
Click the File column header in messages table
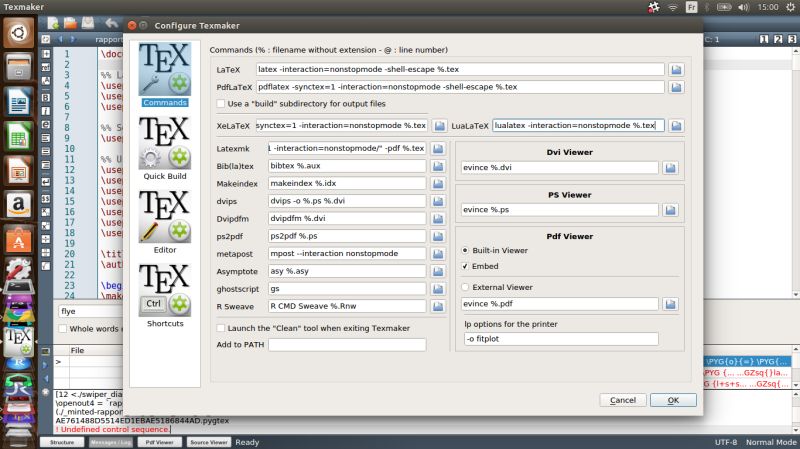tap(78, 351)
